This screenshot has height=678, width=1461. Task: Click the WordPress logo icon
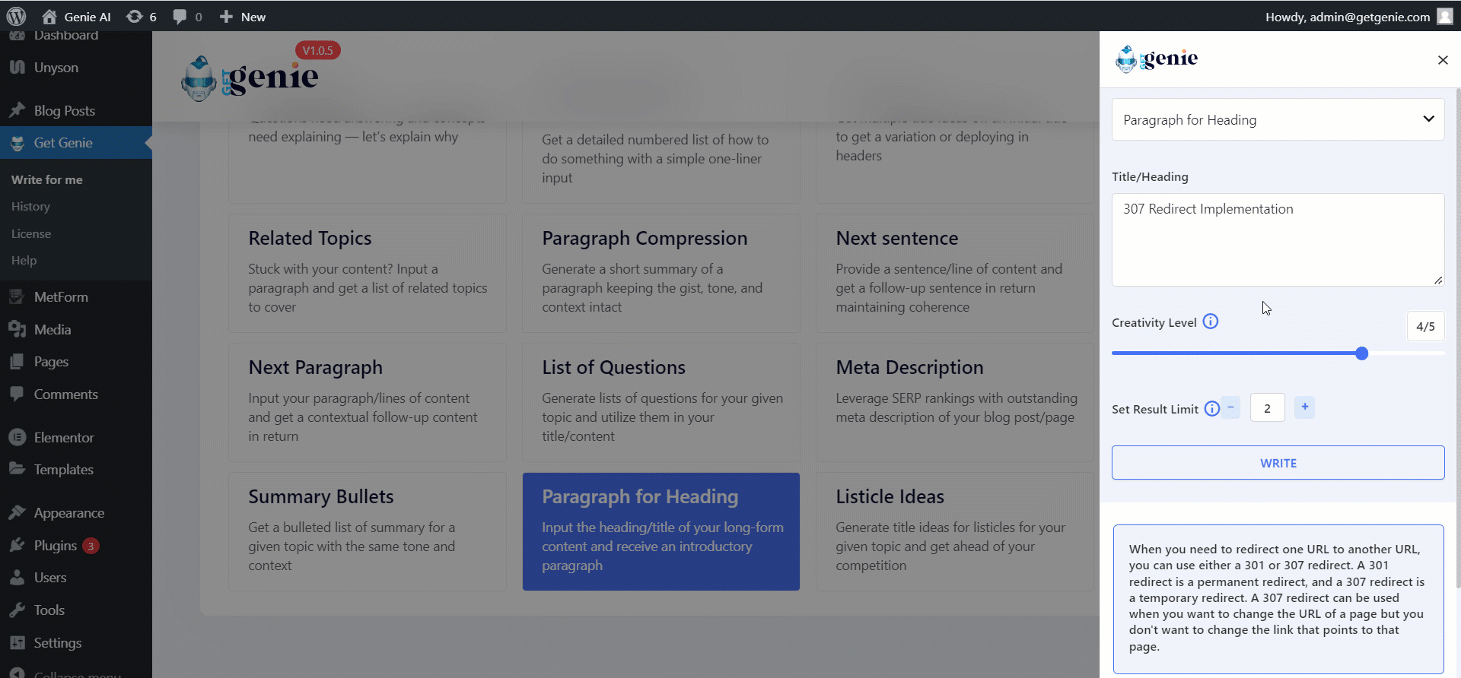click(16, 16)
